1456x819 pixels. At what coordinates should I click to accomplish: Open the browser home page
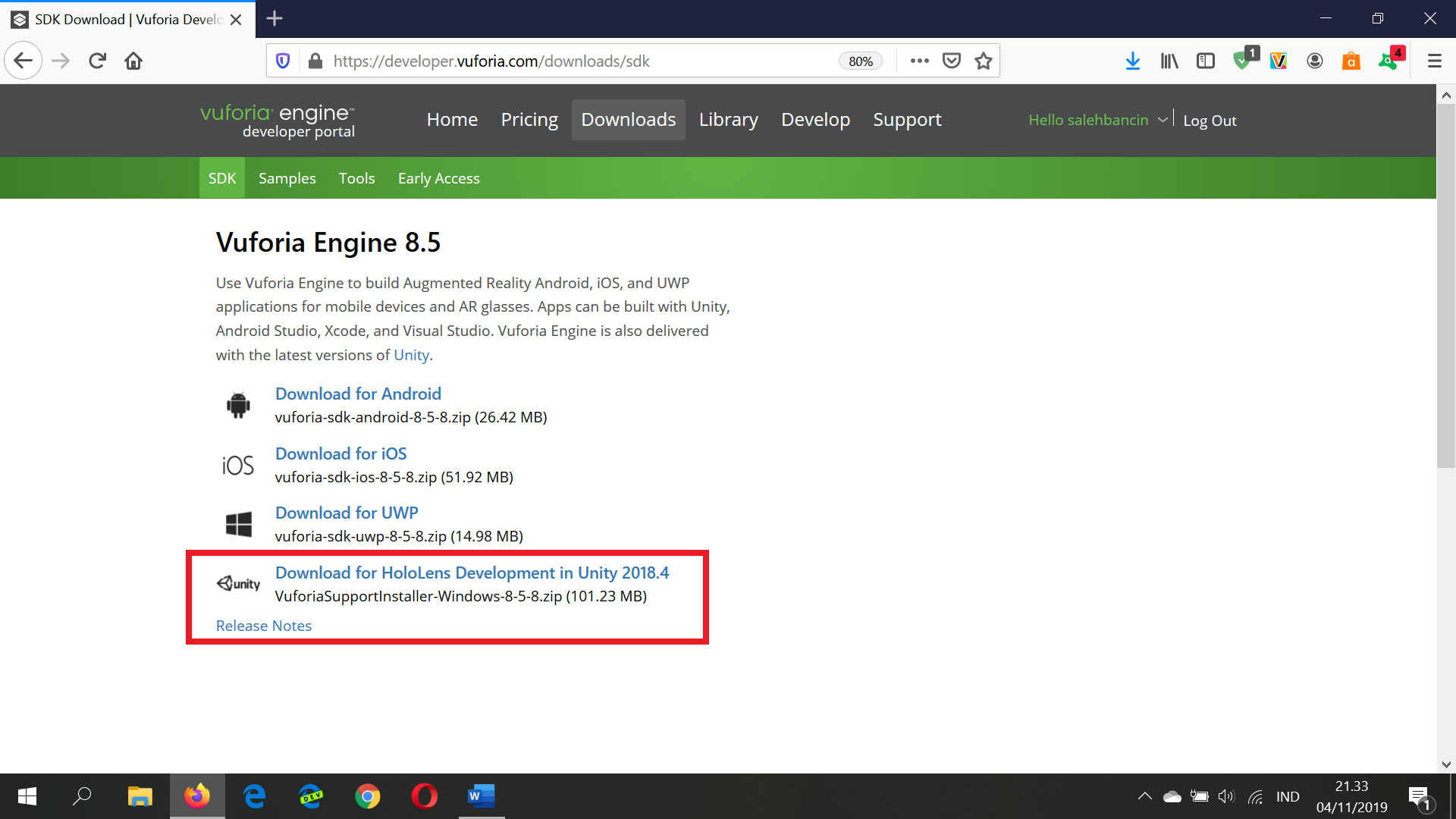133,61
